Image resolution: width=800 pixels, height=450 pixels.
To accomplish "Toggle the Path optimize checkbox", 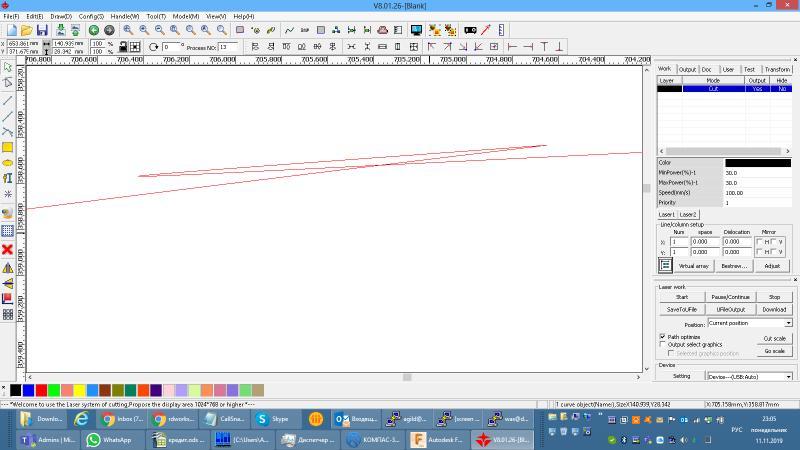I will pyautogui.click(x=662, y=337).
